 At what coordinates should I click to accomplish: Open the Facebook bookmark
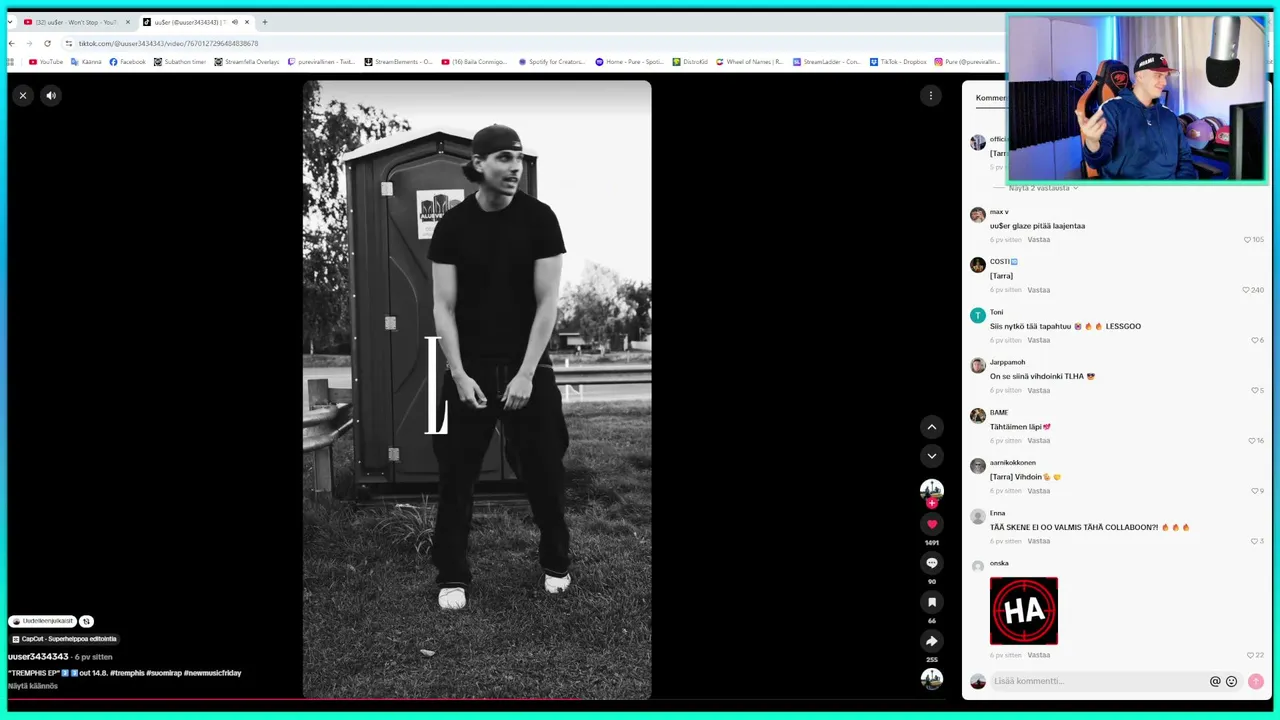127,62
